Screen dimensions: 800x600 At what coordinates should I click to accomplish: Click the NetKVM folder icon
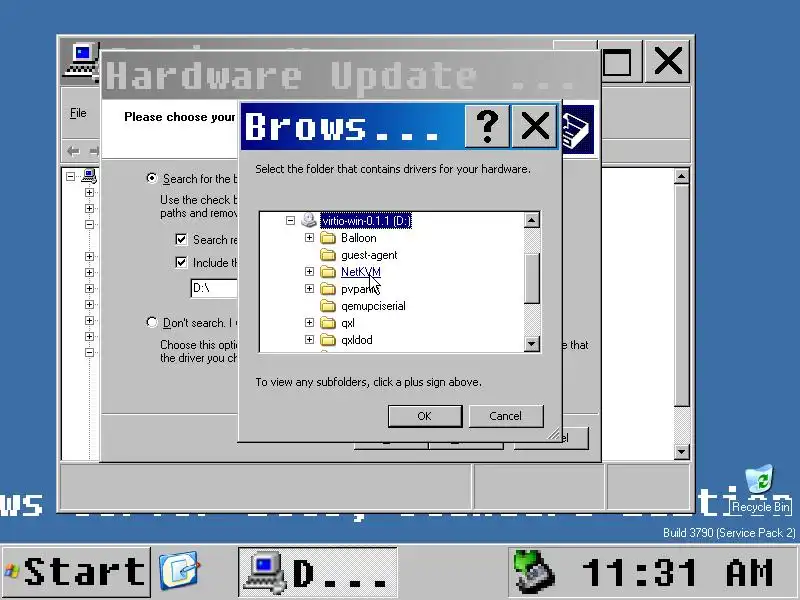[x=328, y=271]
